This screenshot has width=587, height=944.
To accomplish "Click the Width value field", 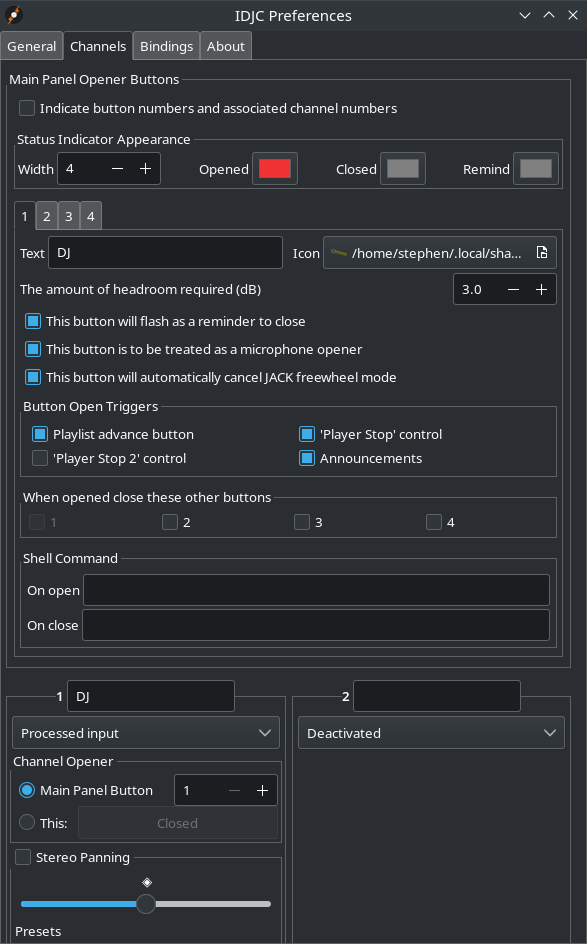I will coord(81,169).
